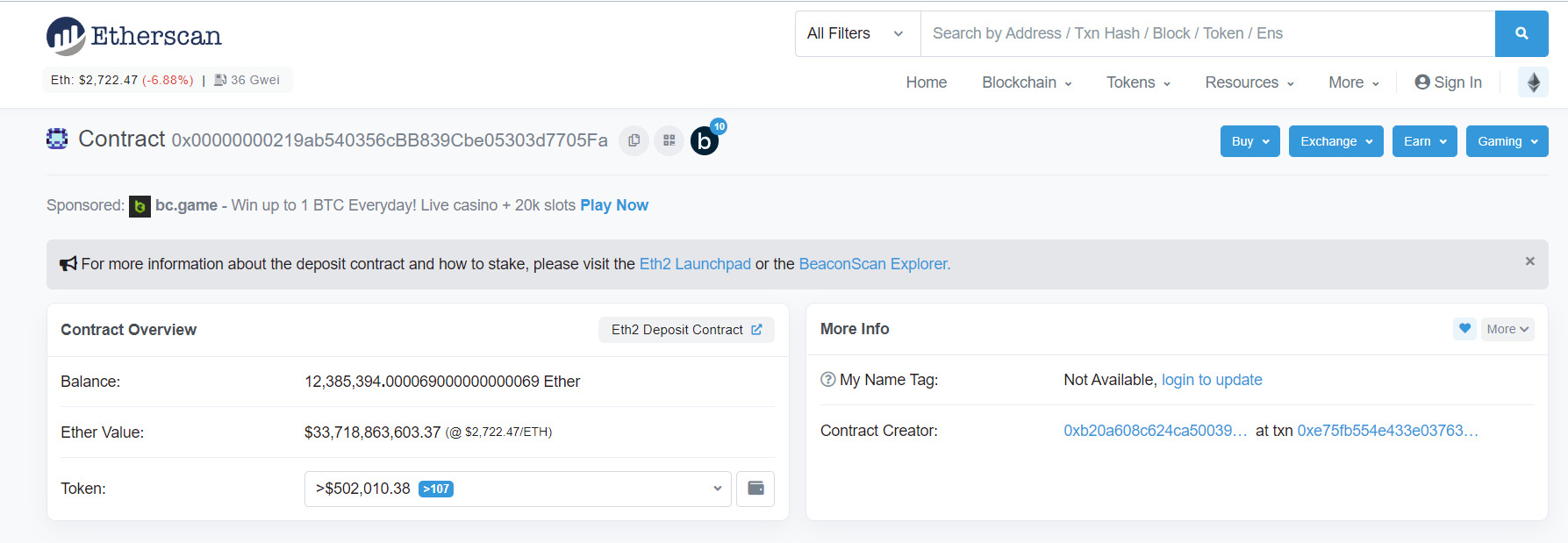The width and height of the screenshot is (1568, 543).
Task: Click the -6.88% price change
Action: tap(168, 80)
